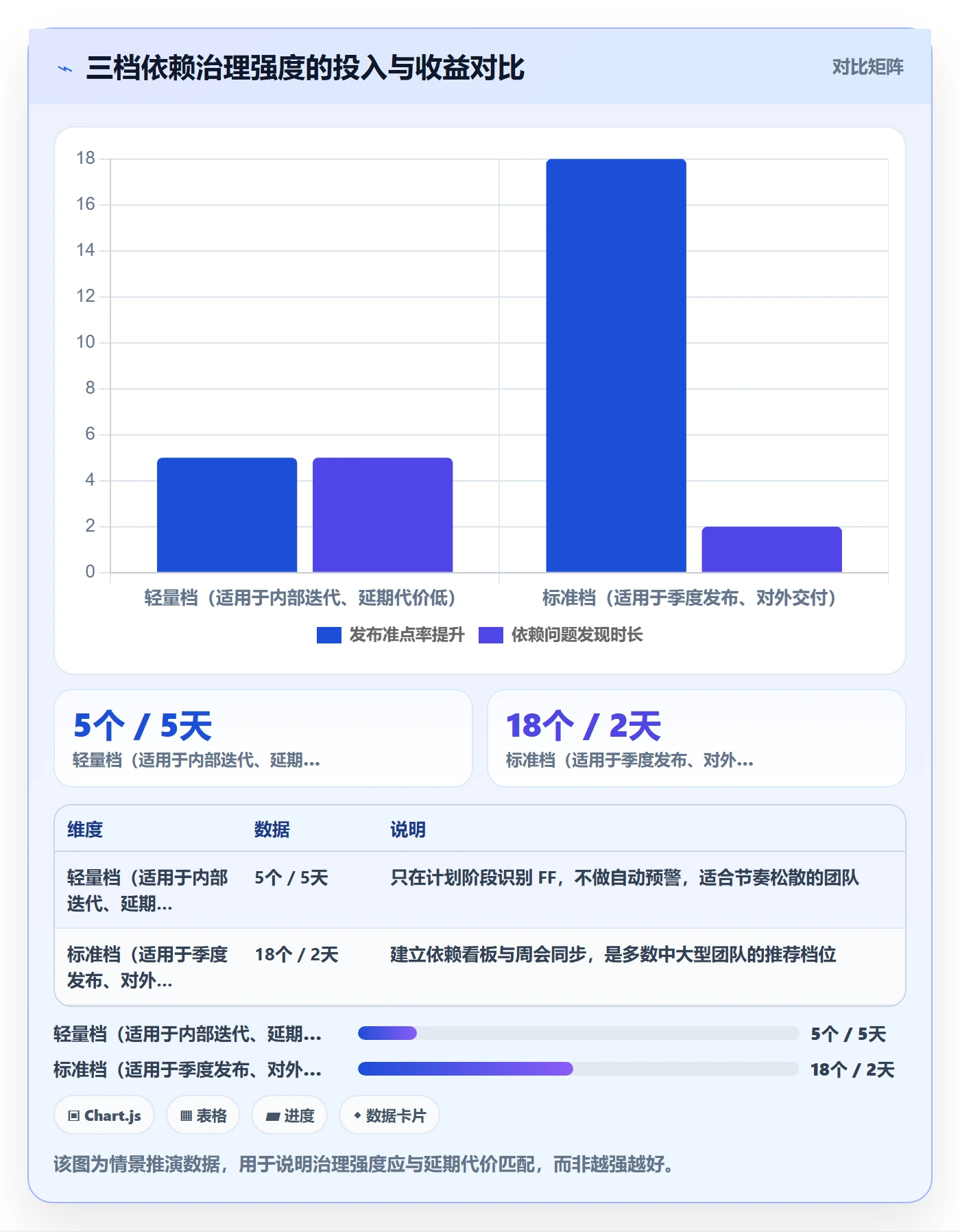
Task: Select the 进度 tag chip
Action: coord(289,1116)
